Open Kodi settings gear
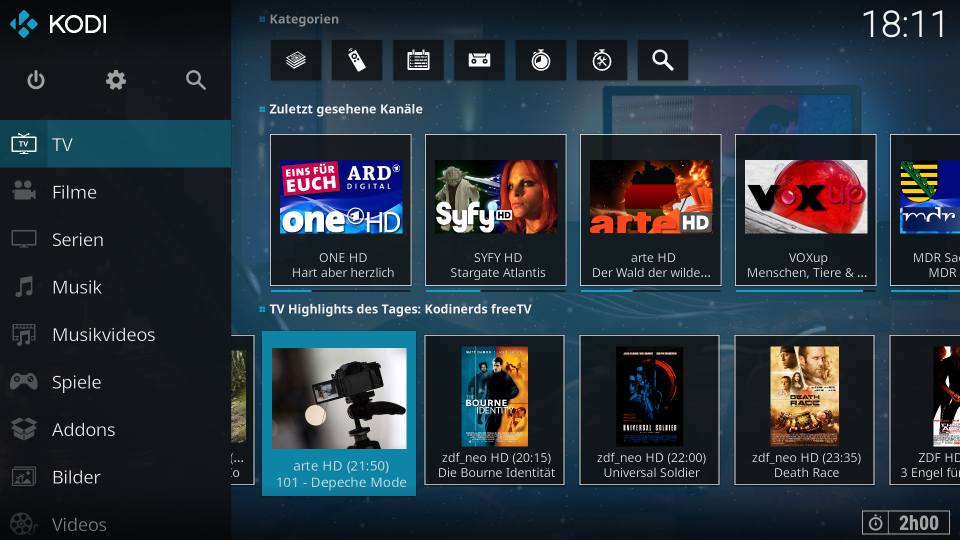 (x=116, y=80)
